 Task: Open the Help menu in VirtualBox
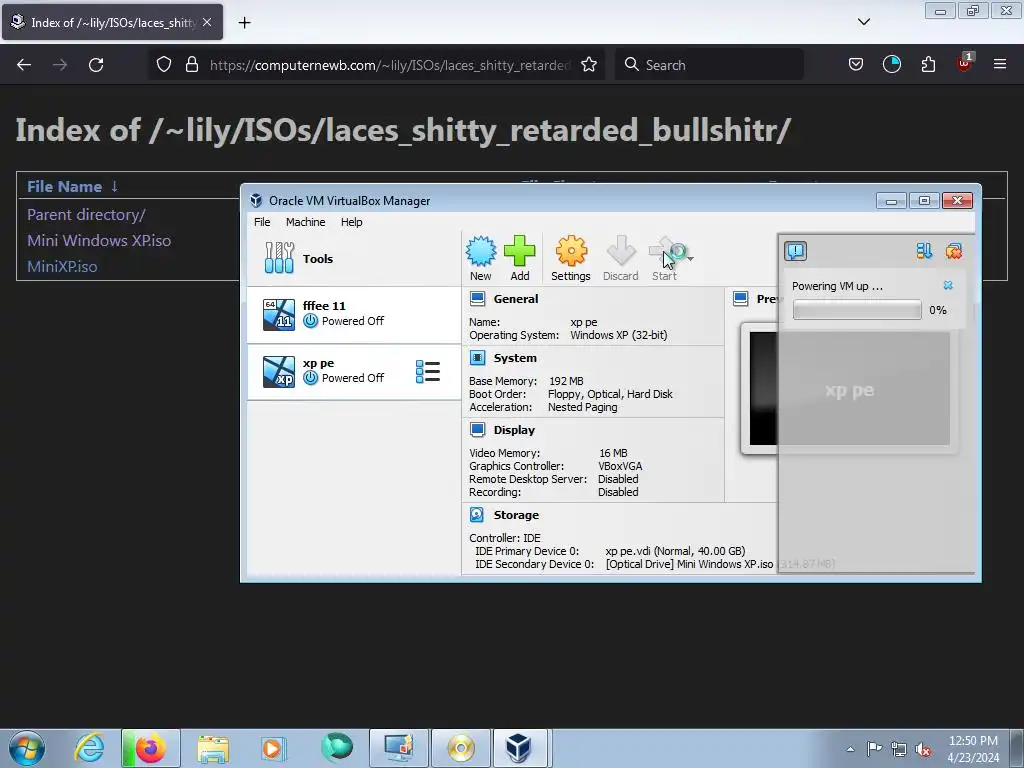pos(351,222)
